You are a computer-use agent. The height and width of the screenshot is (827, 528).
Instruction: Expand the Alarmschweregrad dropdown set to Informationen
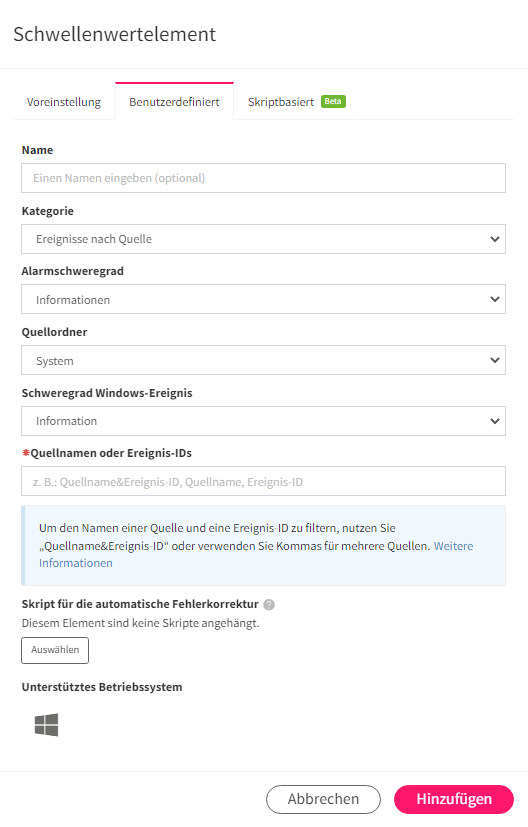263,299
